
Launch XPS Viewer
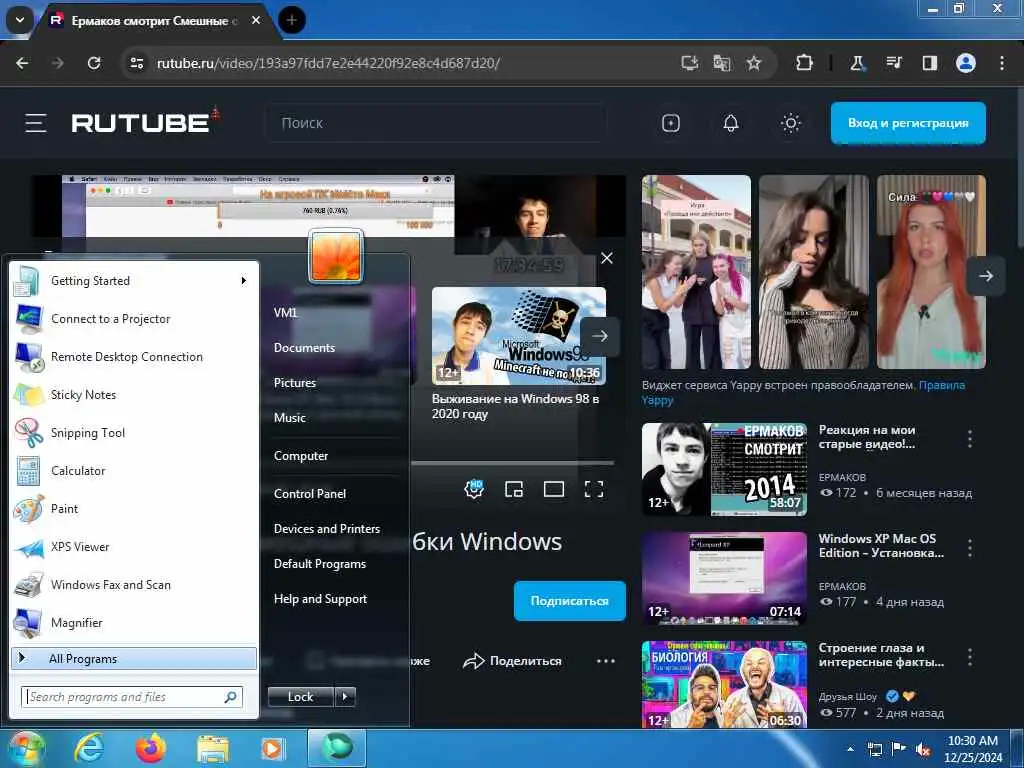coord(133,547)
